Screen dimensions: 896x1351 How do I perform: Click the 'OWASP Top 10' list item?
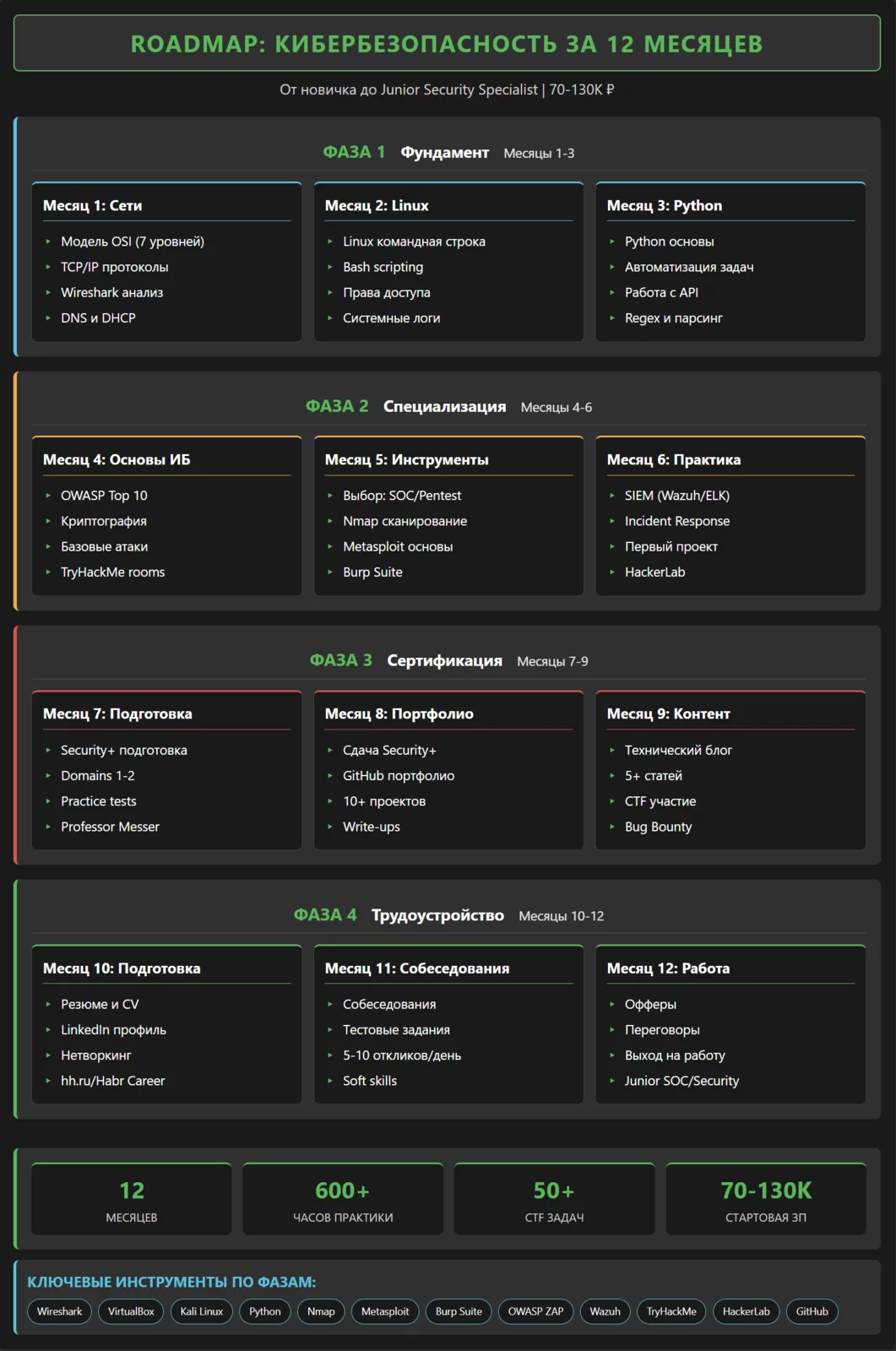point(104,496)
